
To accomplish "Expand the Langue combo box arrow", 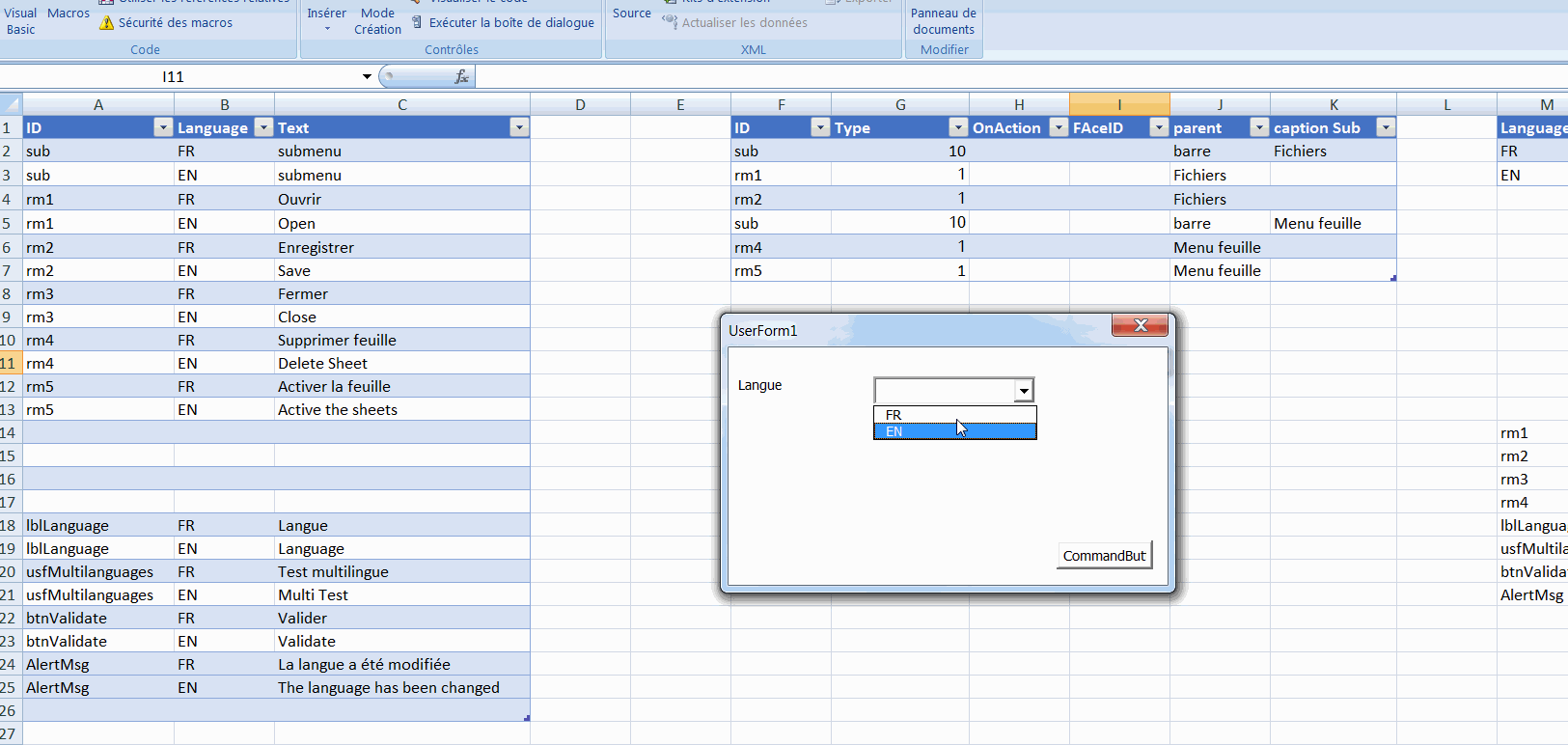I will pos(1023,390).
